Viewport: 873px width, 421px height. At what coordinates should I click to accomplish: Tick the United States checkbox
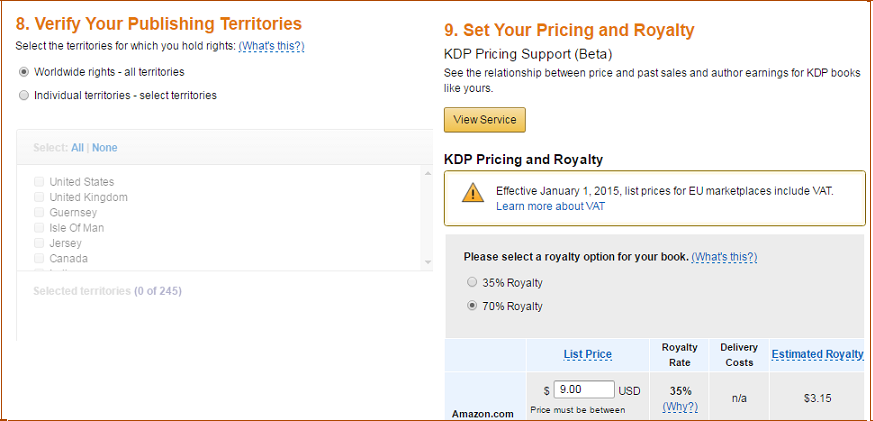pyautogui.click(x=39, y=182)
